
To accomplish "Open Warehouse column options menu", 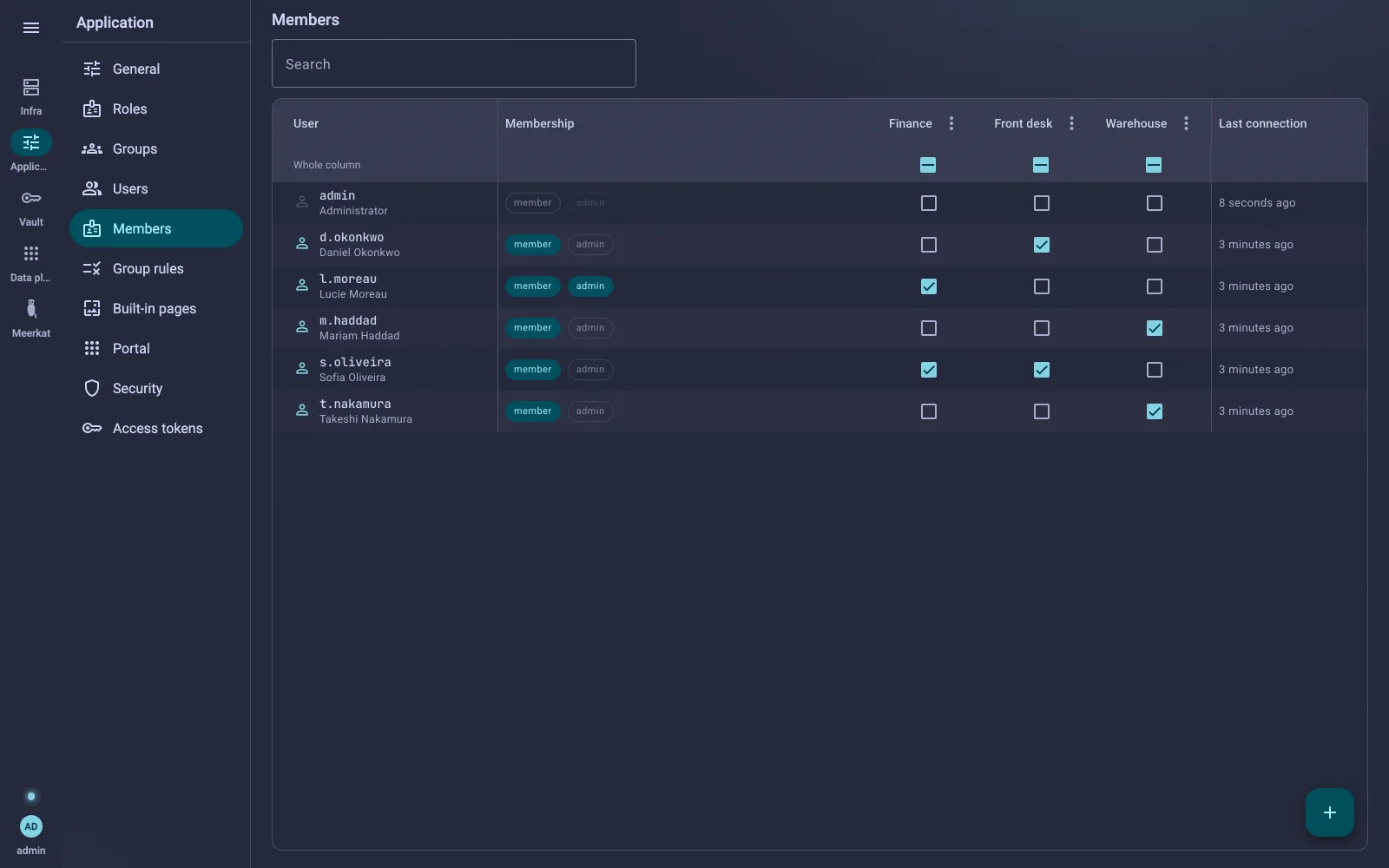I will 1186,123.
